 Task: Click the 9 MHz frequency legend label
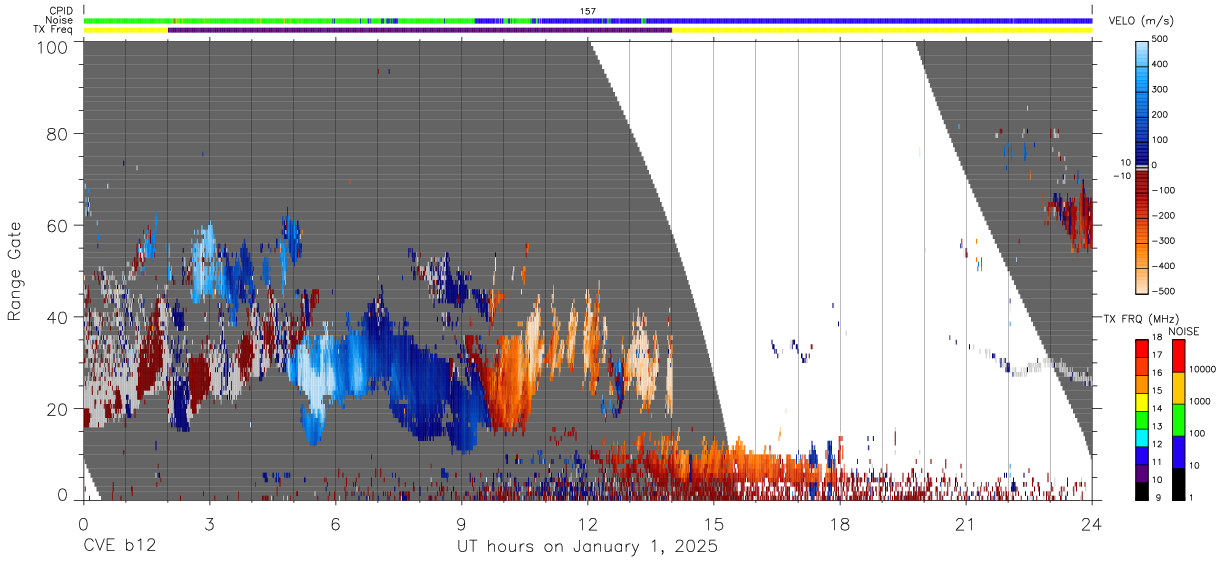click(1159, 497)
